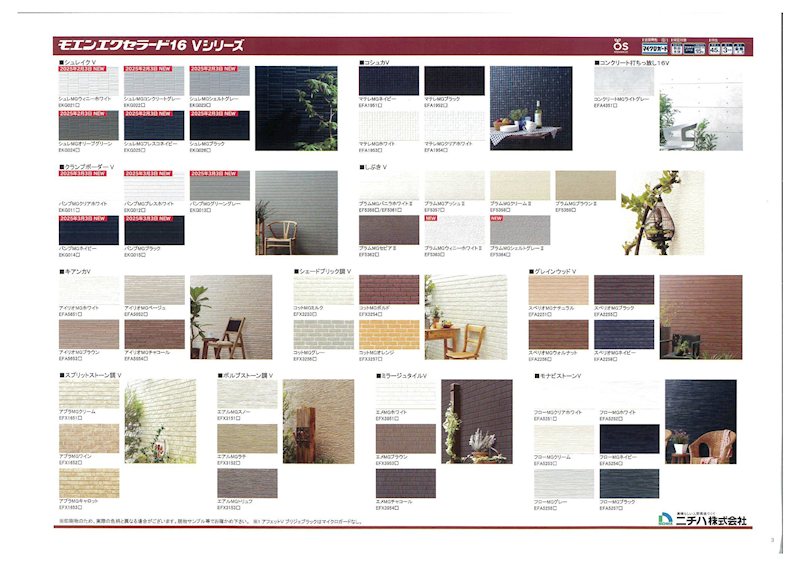Select the スペリオMGネイビー swatch
The image size is (800, 566).
pyautogui.click(x=623, y=335)
